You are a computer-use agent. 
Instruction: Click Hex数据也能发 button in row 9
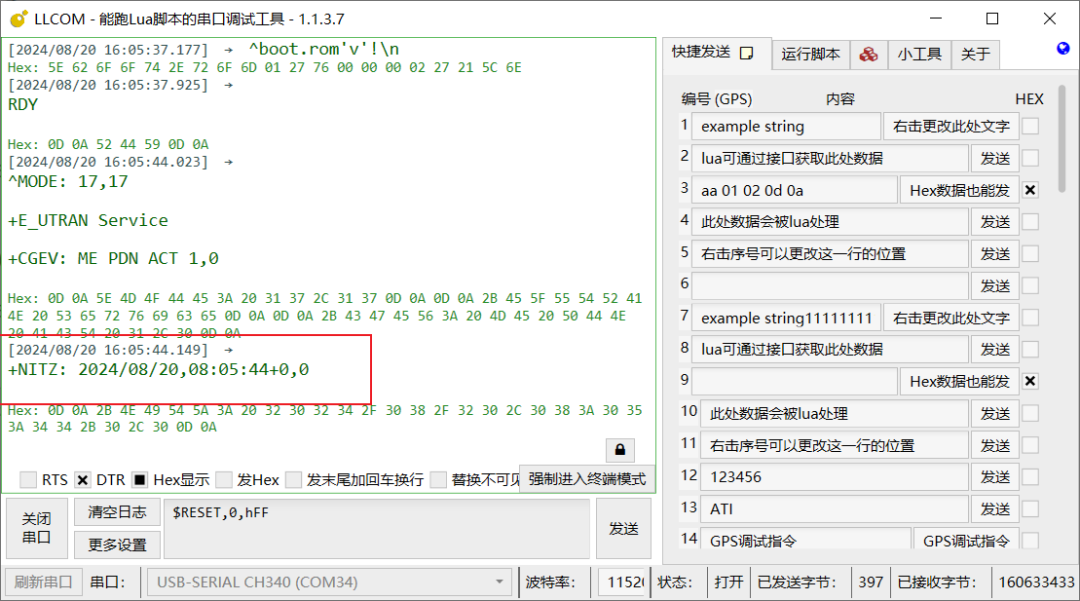click(x=959, y=381)
